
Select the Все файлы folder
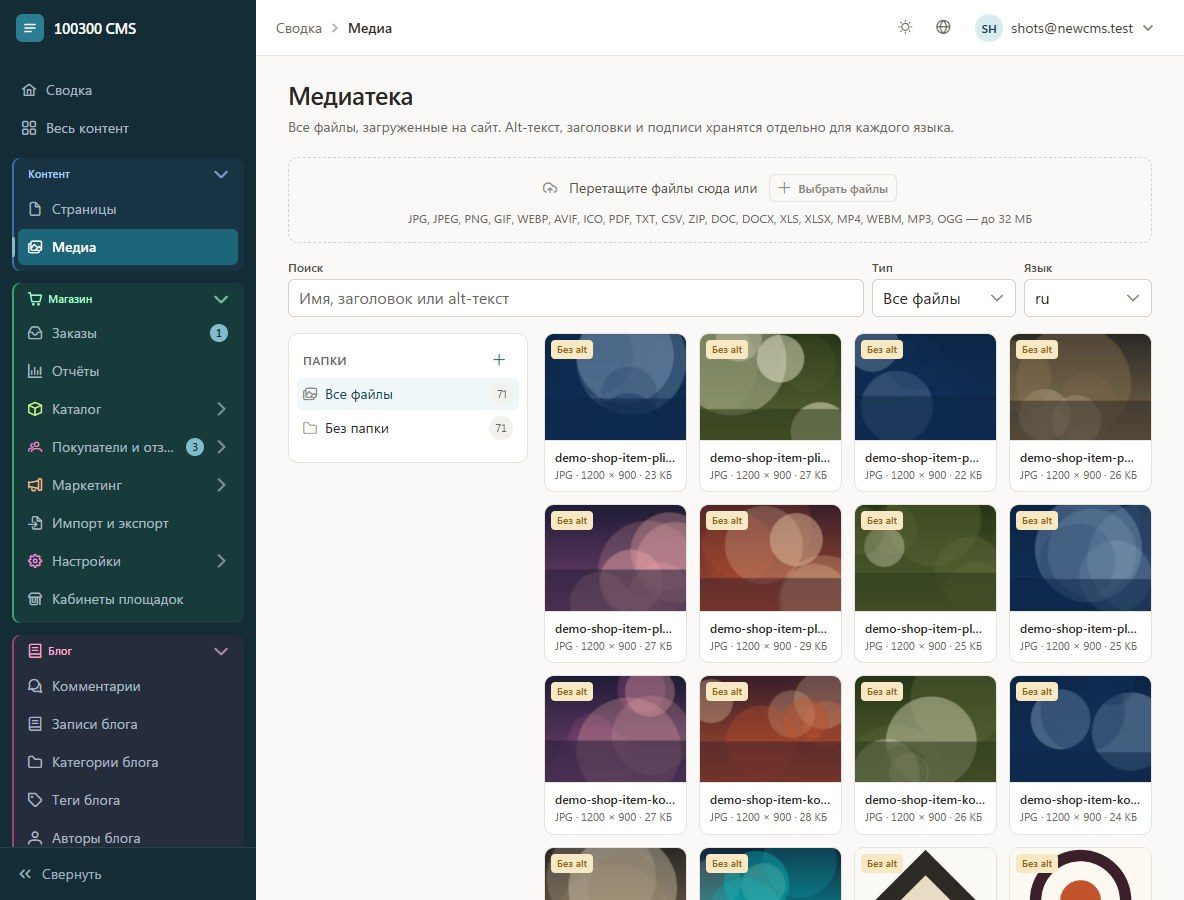click(x=408, y=394)
